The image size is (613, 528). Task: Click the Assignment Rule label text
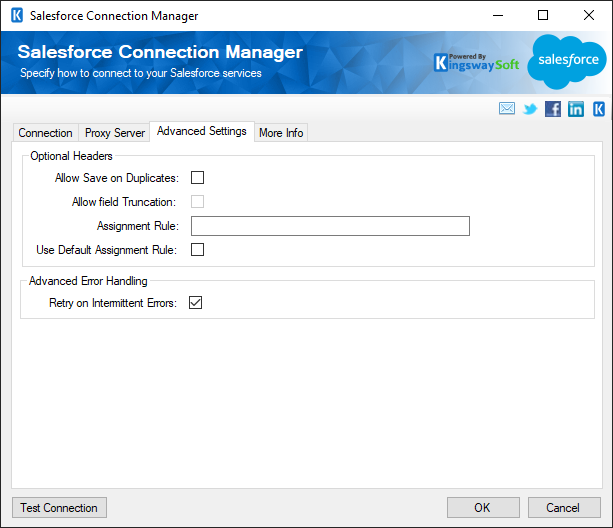click(138, 226)
